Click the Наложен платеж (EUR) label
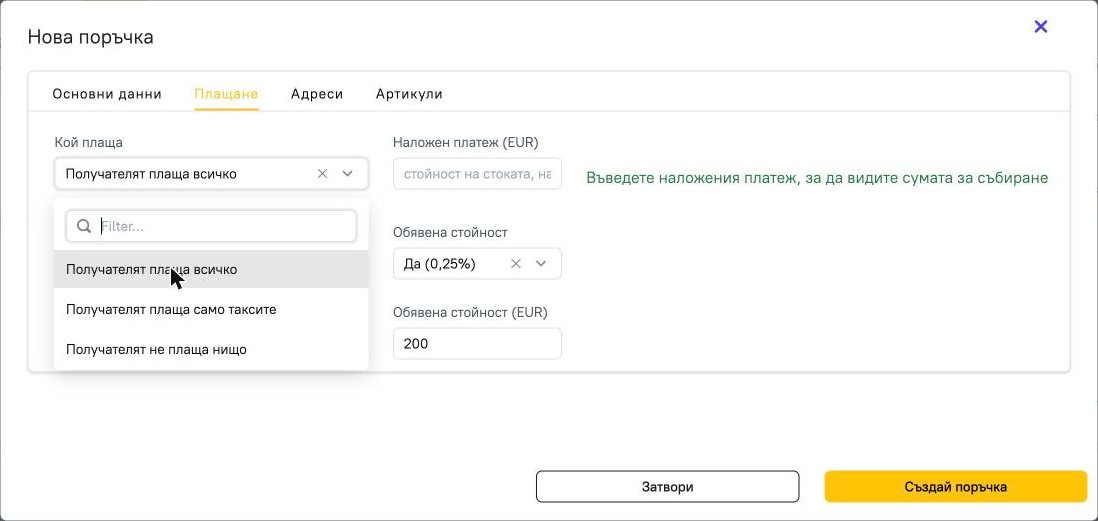Screen dimensions: 1098x521 pyautogui.click(x=466, y=142)
